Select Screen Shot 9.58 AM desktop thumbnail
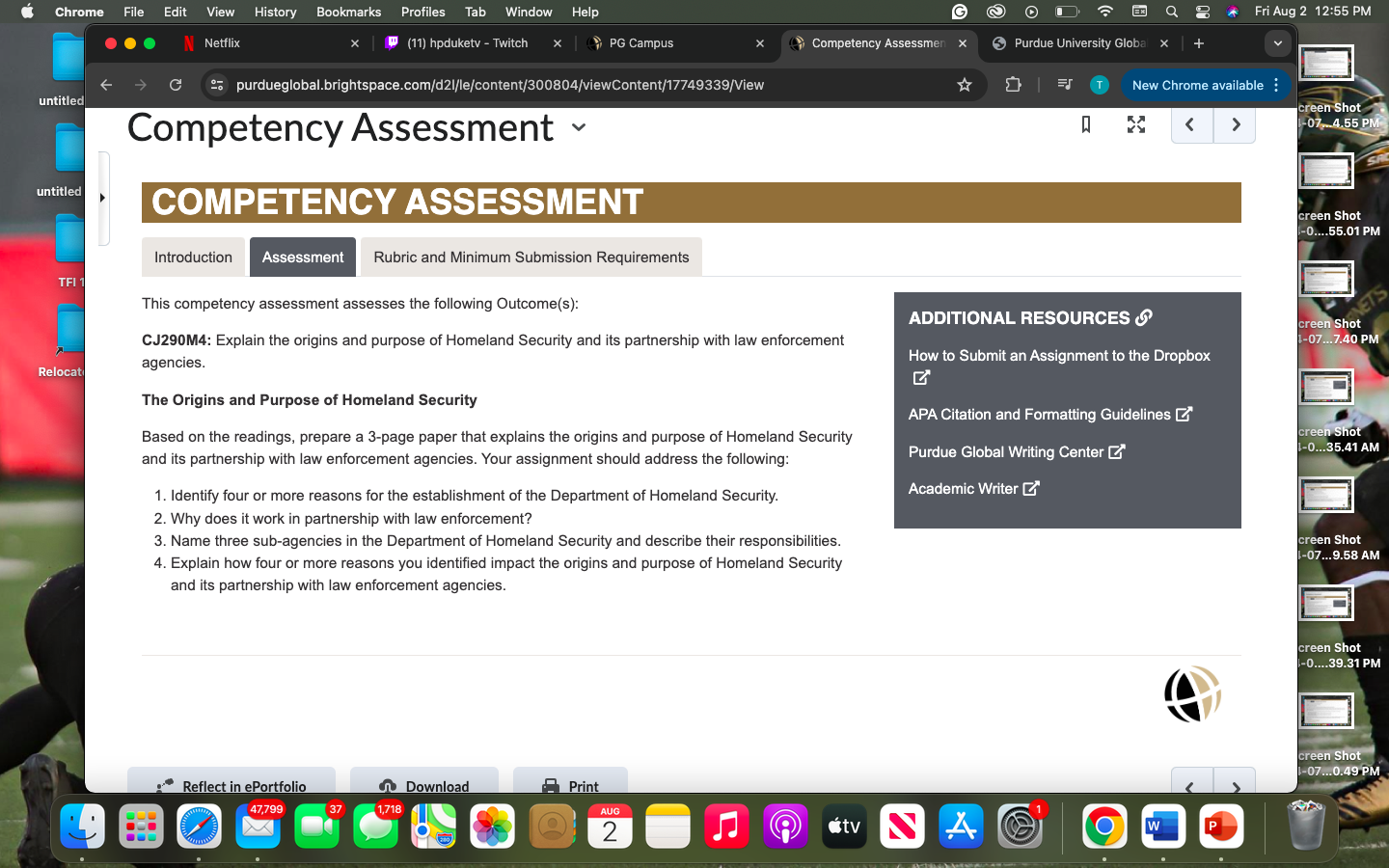This screenshot has width=1389, height=868. pos(1326,496)
